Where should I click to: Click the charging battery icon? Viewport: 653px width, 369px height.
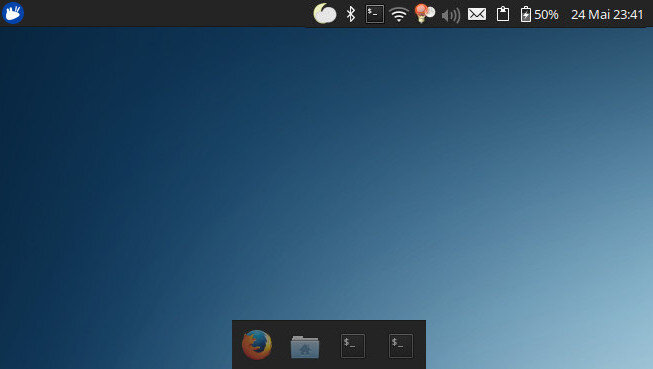[x=526, y=14]
